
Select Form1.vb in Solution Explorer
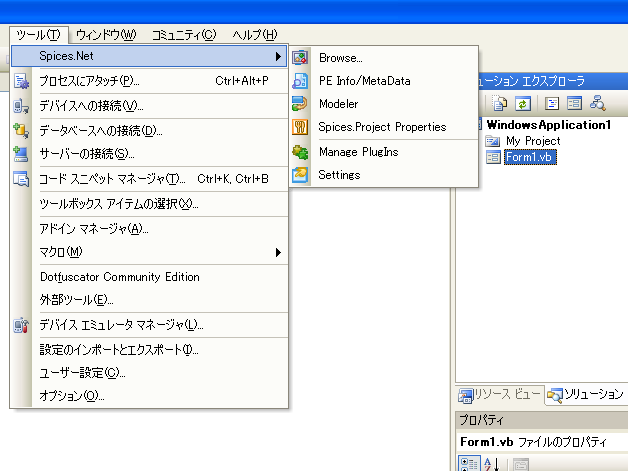pos(530,157)
